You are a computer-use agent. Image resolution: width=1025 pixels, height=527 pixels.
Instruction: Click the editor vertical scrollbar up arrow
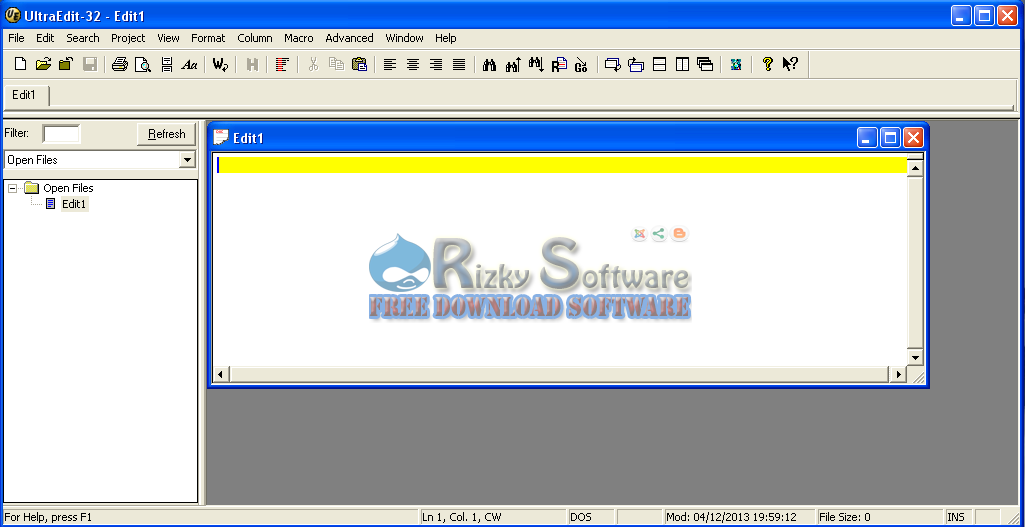pos(915,169)
